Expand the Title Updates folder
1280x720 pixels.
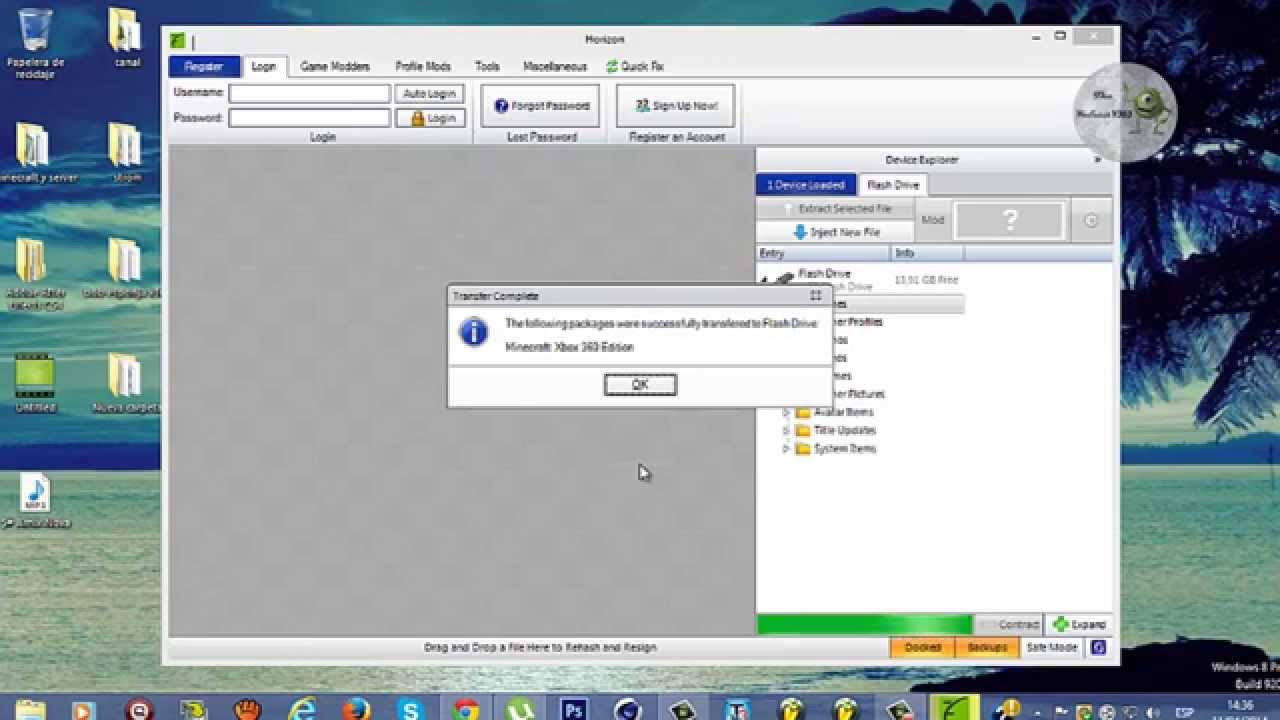tap(786, 430)
